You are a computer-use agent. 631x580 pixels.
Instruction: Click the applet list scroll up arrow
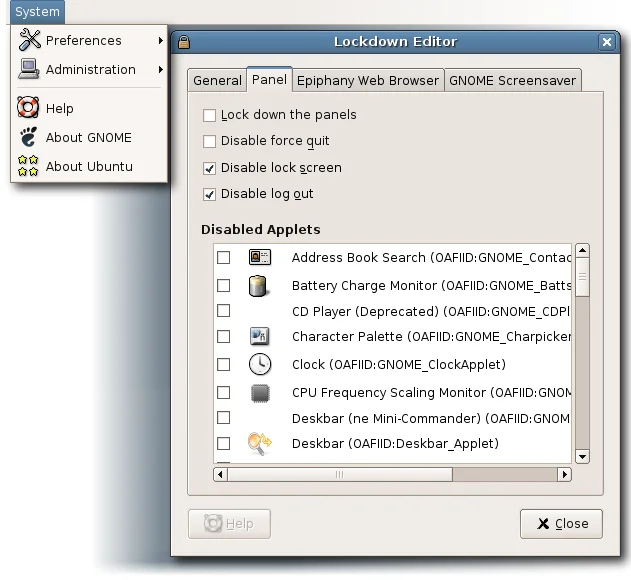(582, 250)
